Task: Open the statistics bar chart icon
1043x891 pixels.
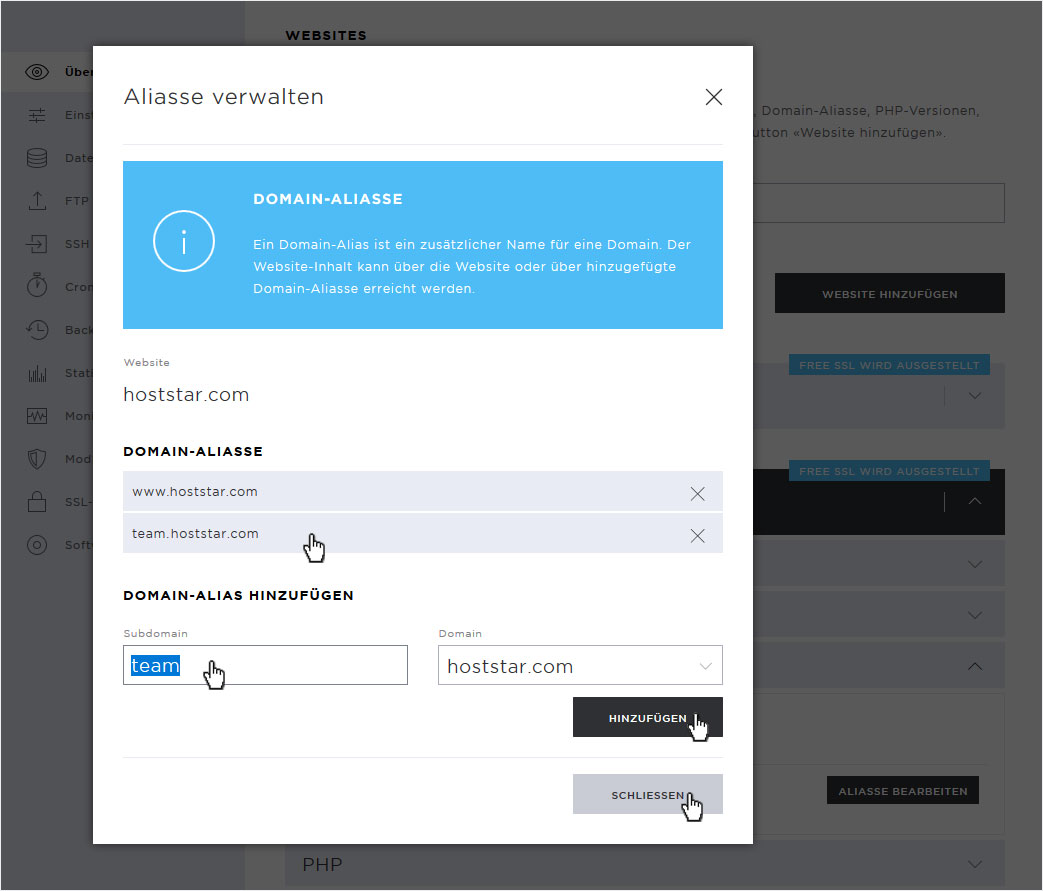Action: click(x=37, y=373)
